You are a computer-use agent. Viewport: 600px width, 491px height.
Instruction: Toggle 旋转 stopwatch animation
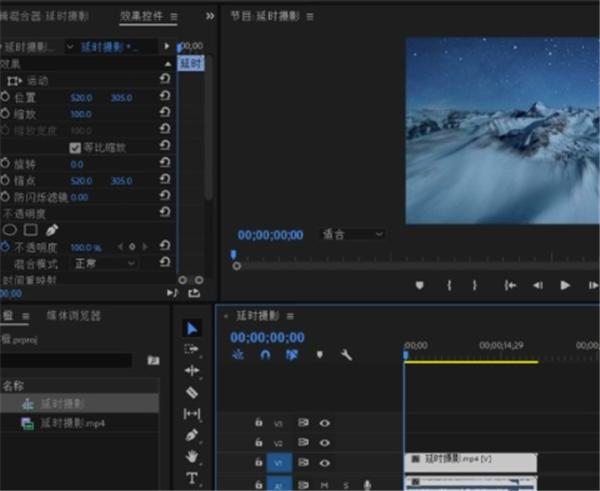point(5,163)
